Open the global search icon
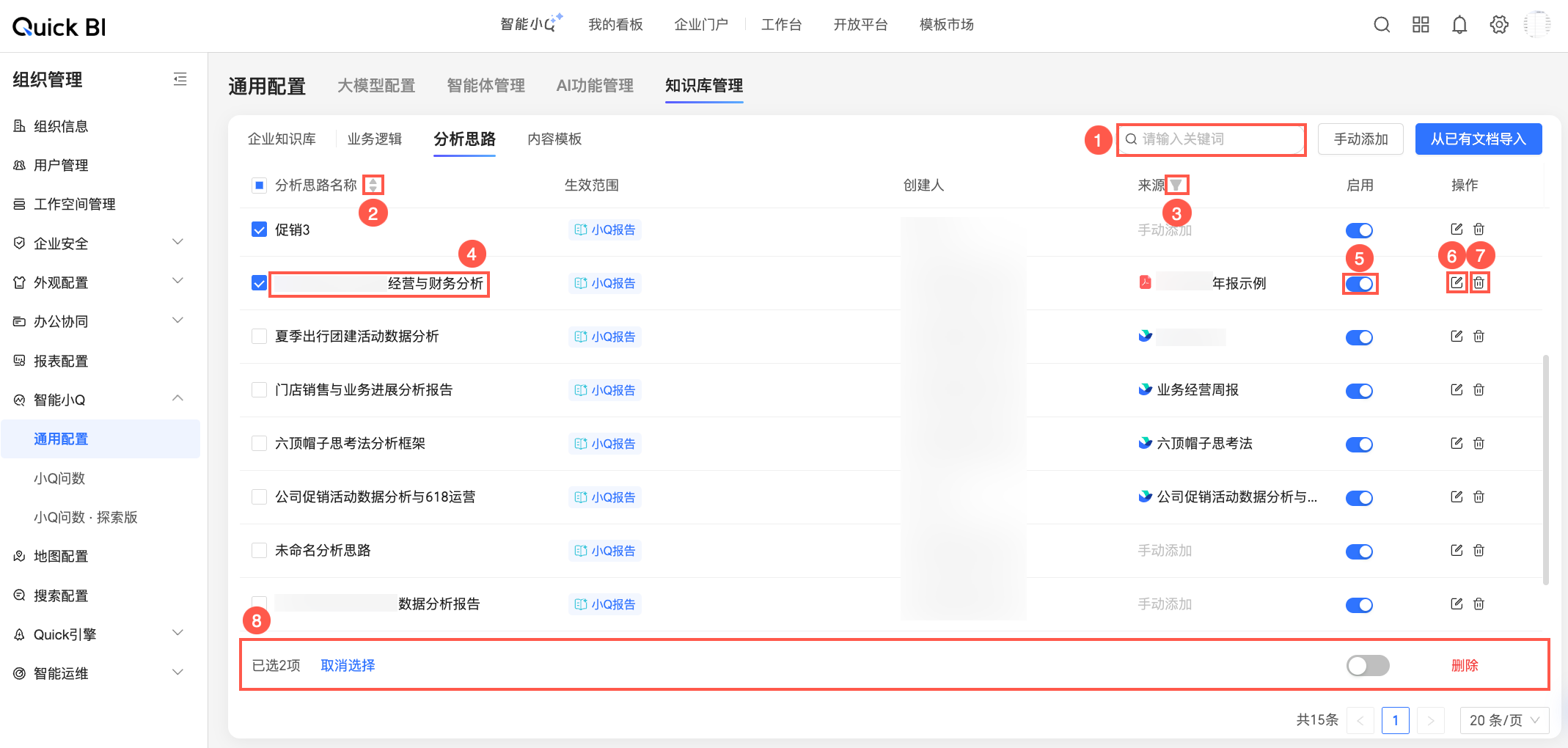The image size is (1568, 748). 1382,25
